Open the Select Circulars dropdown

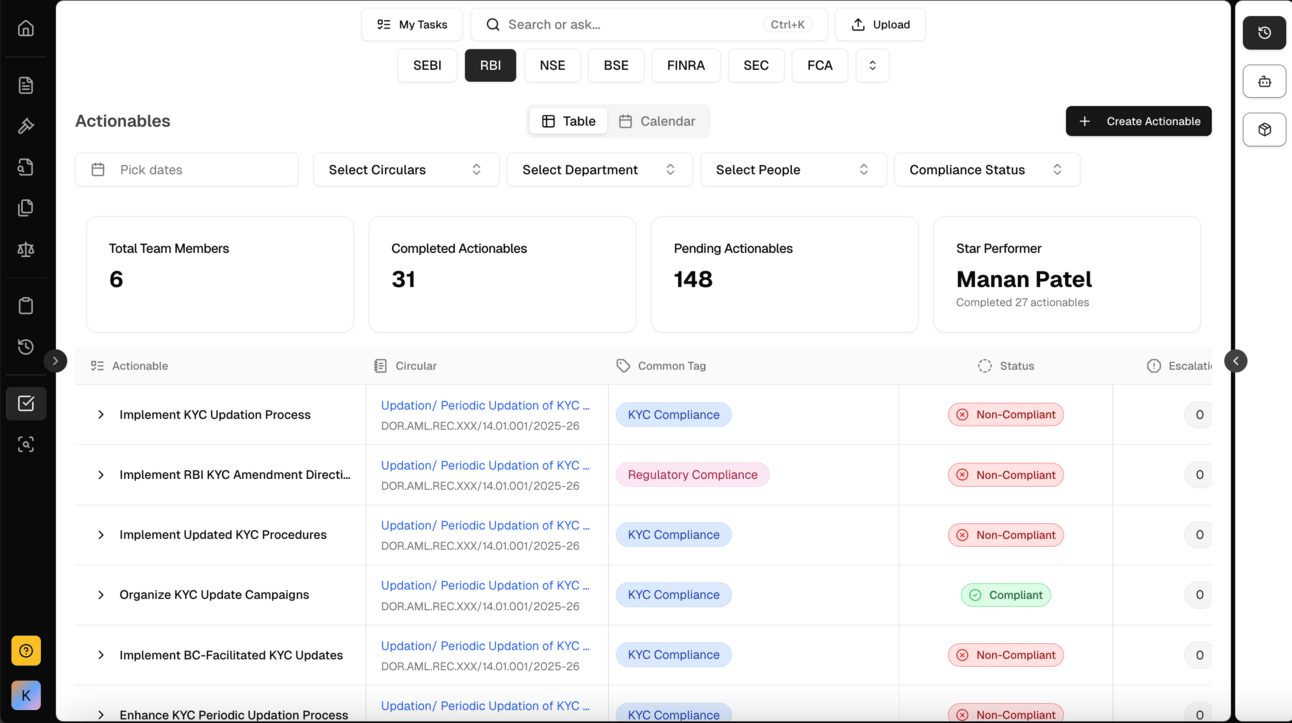click(405, 170)
